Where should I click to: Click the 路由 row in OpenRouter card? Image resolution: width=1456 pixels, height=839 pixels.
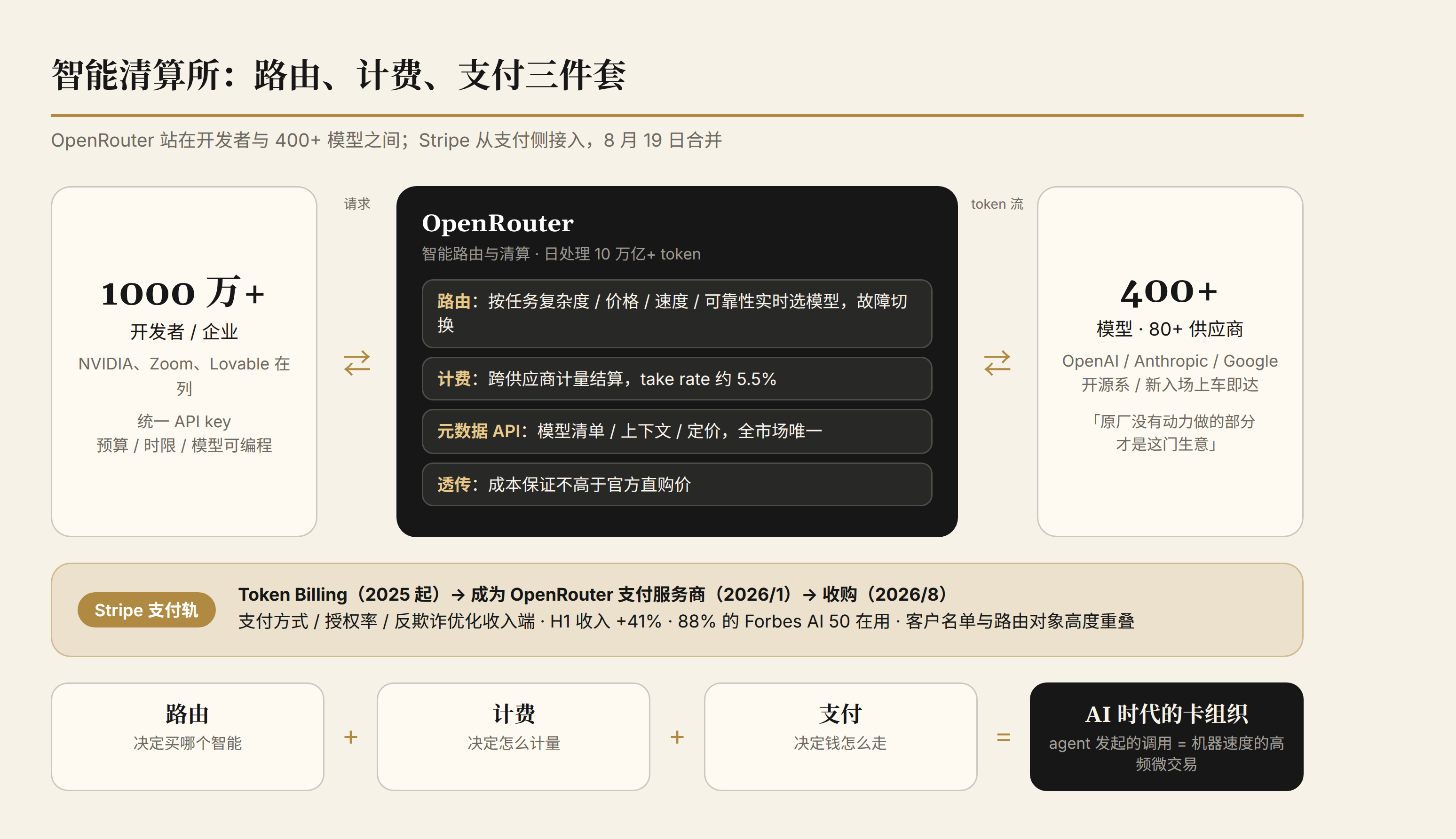click(x=677, y=314)
